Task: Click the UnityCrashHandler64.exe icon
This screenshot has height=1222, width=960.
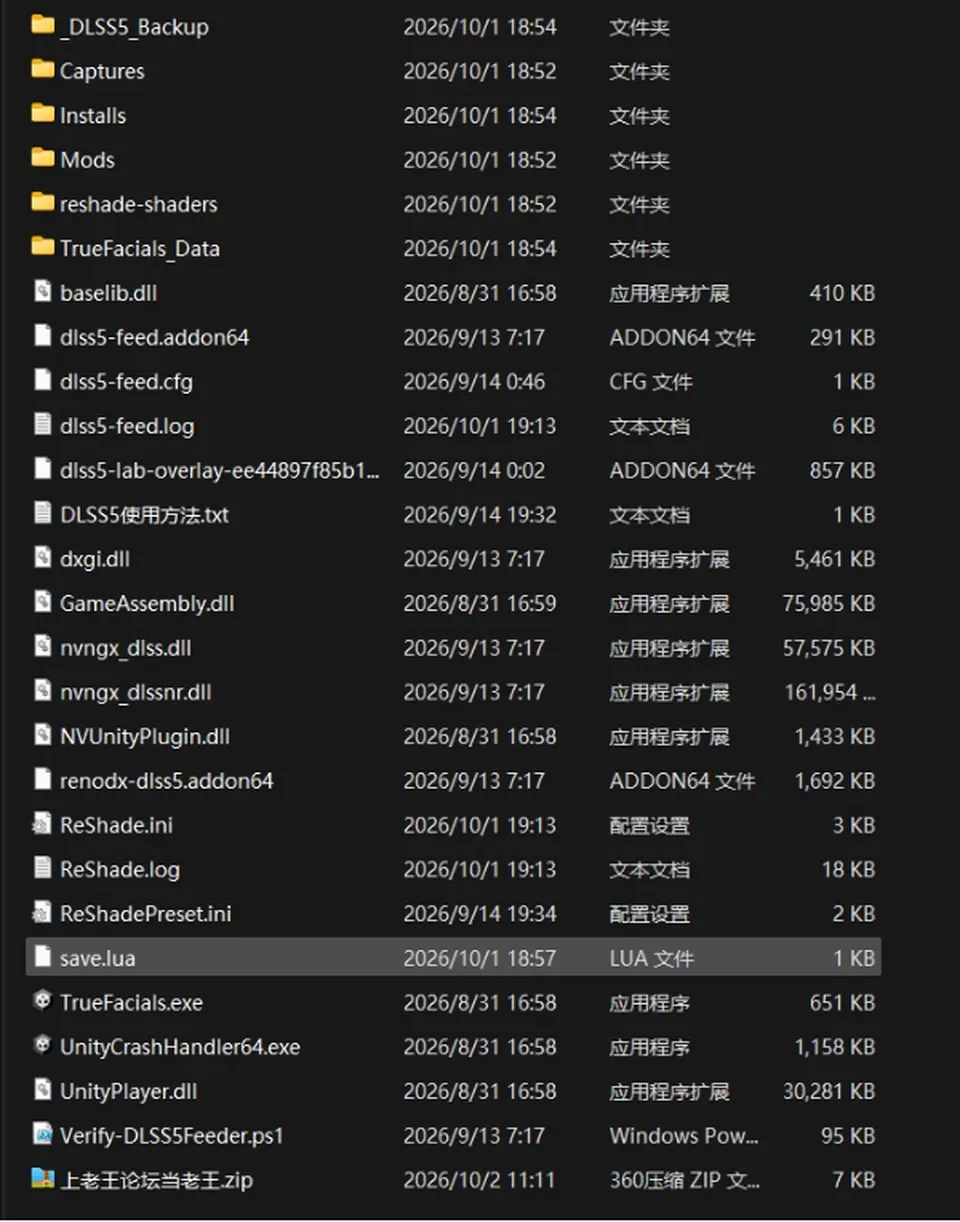Action: [42, 1046]
